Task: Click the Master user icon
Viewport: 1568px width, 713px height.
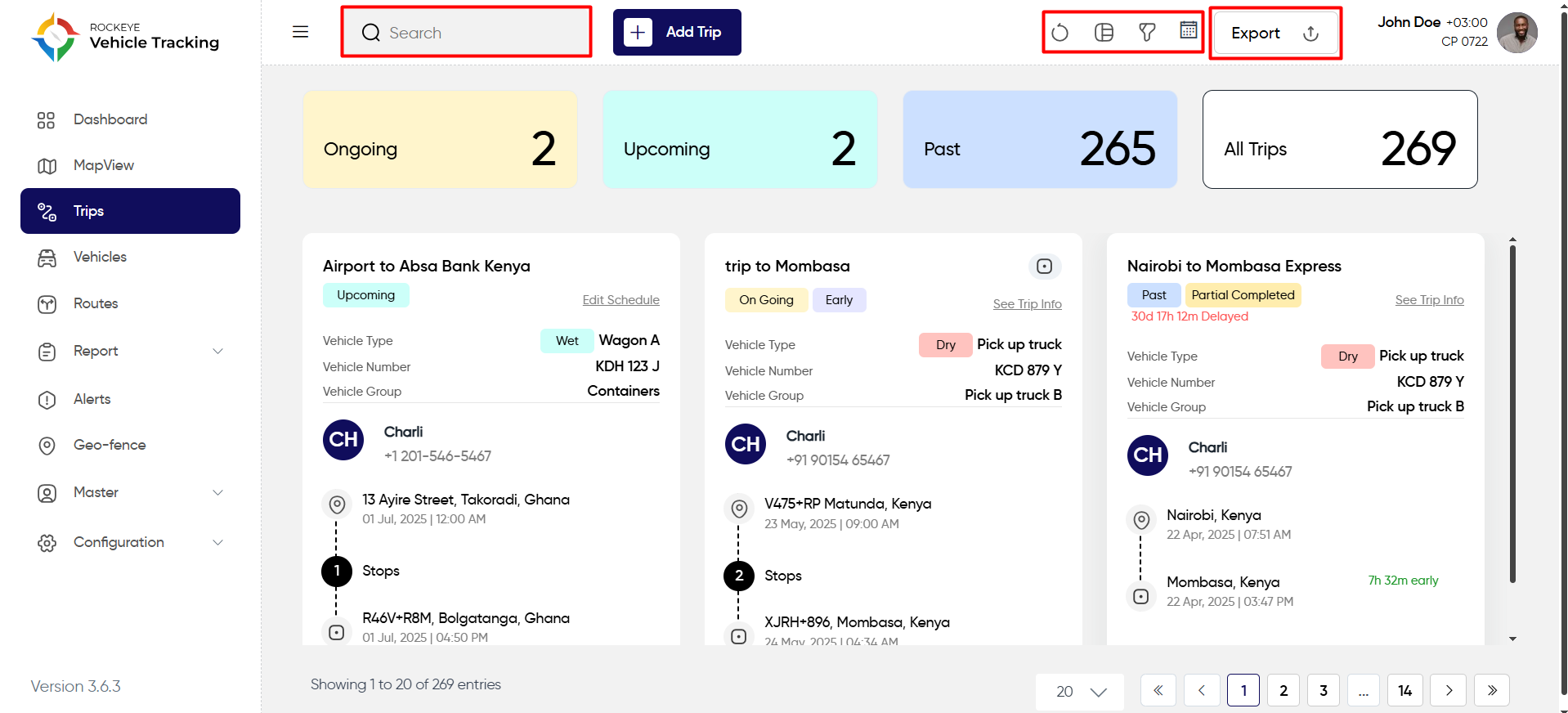Action: (x=47, y=493)
